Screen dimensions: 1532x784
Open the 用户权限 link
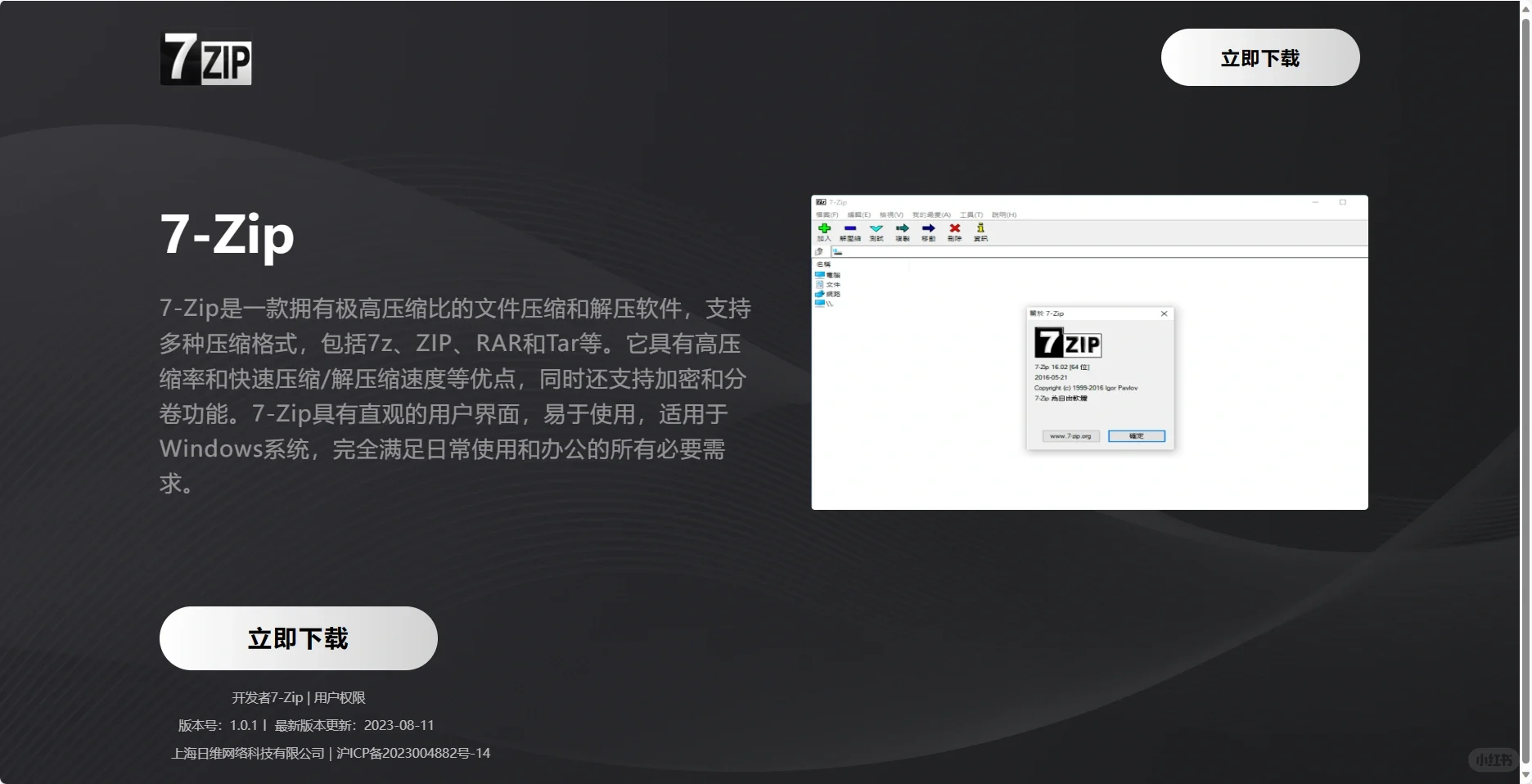click(x=340, y=698)
